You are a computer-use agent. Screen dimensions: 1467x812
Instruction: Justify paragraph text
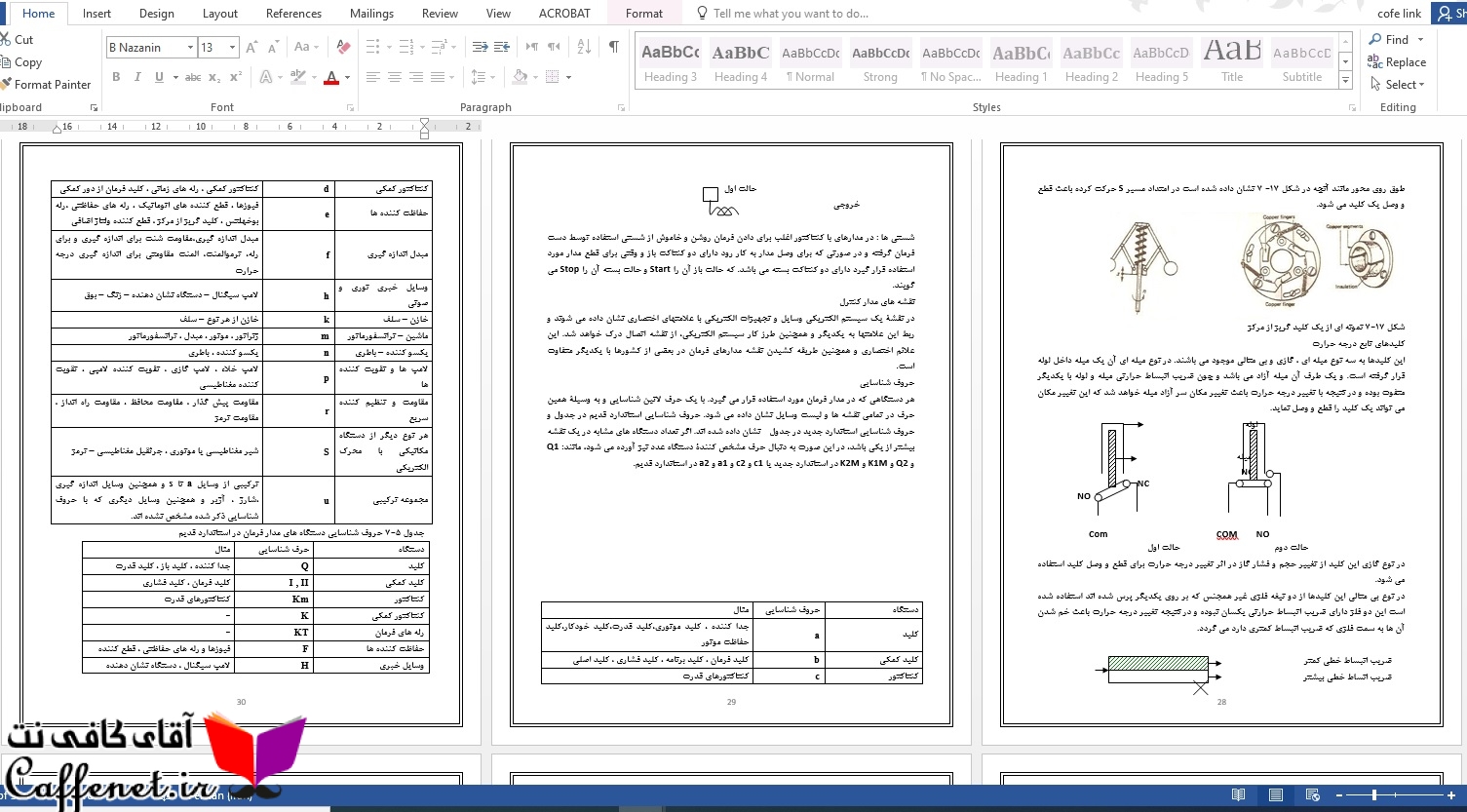tap(440, 77)
